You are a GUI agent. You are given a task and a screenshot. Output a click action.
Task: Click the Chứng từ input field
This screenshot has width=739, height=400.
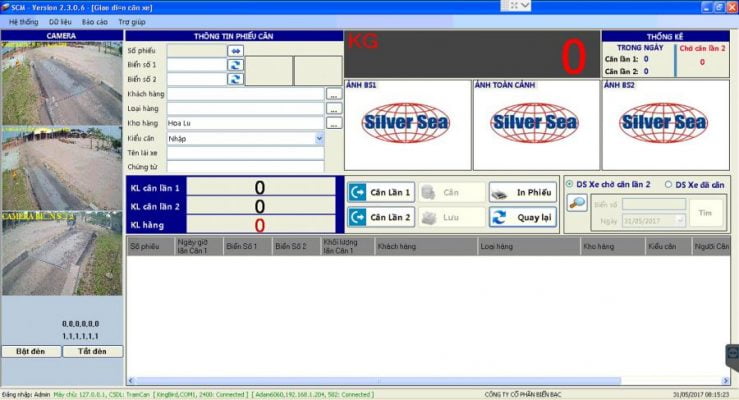(246, 167)
